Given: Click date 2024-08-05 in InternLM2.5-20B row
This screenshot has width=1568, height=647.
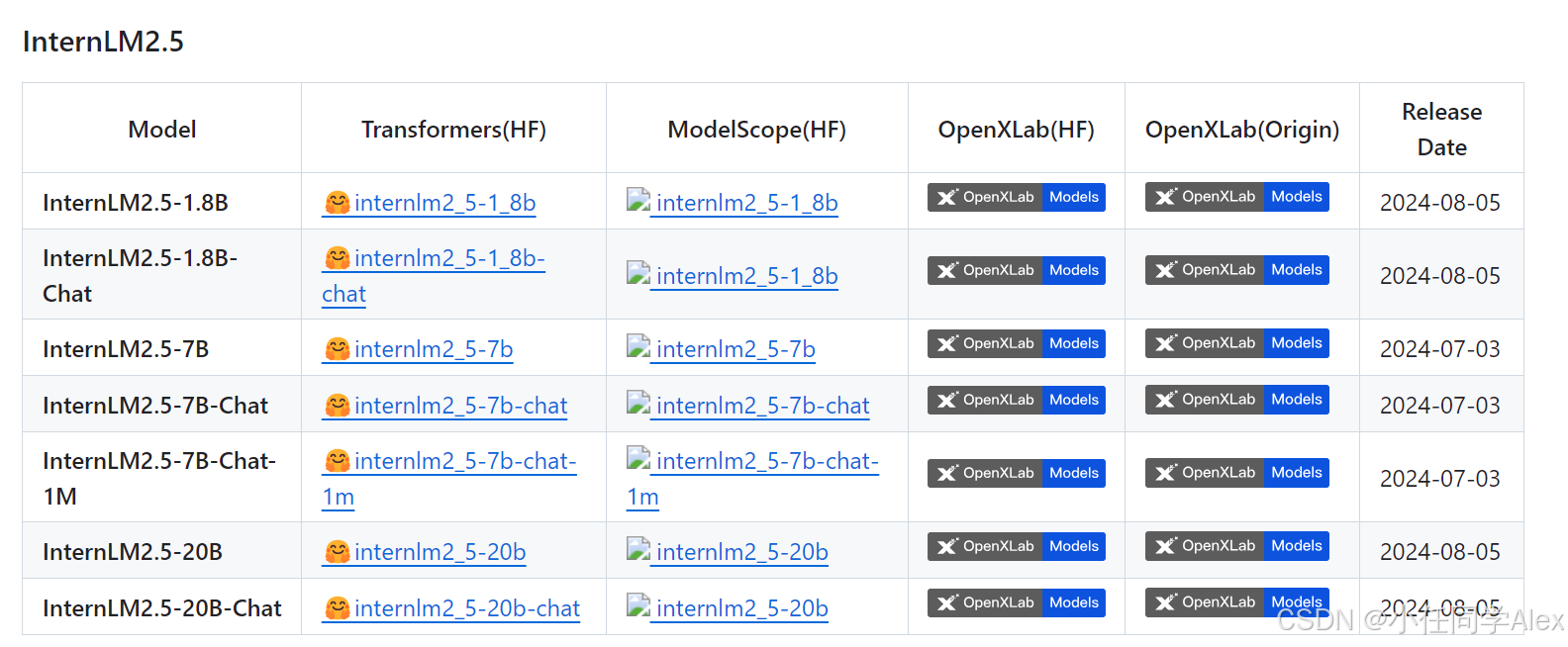Looking at the screenshot, I should [1440, 552].
